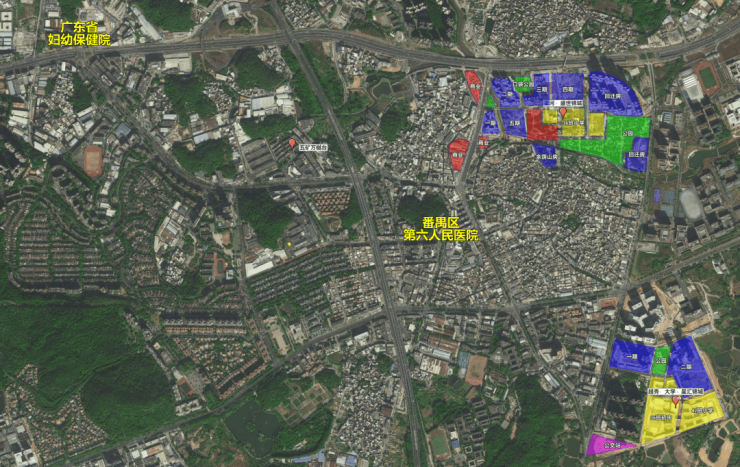Select the 五矿万樾台 white label

tap(313, 148)
